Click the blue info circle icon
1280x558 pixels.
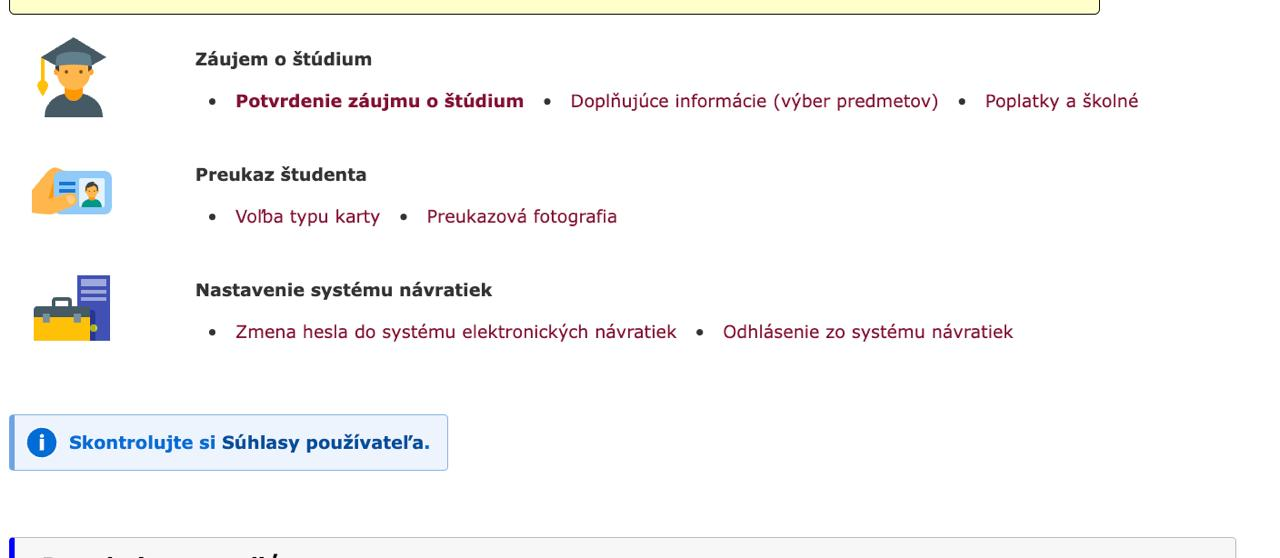pyautogui.click(x=42, y=443)
